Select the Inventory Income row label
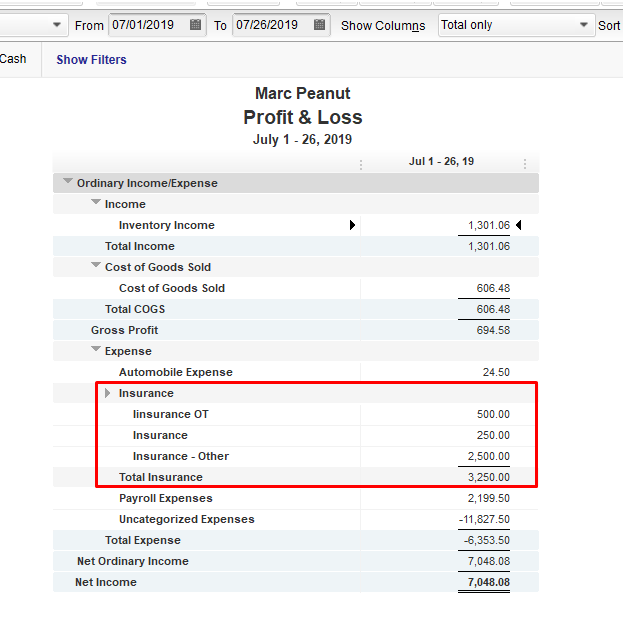 point(167,225)
